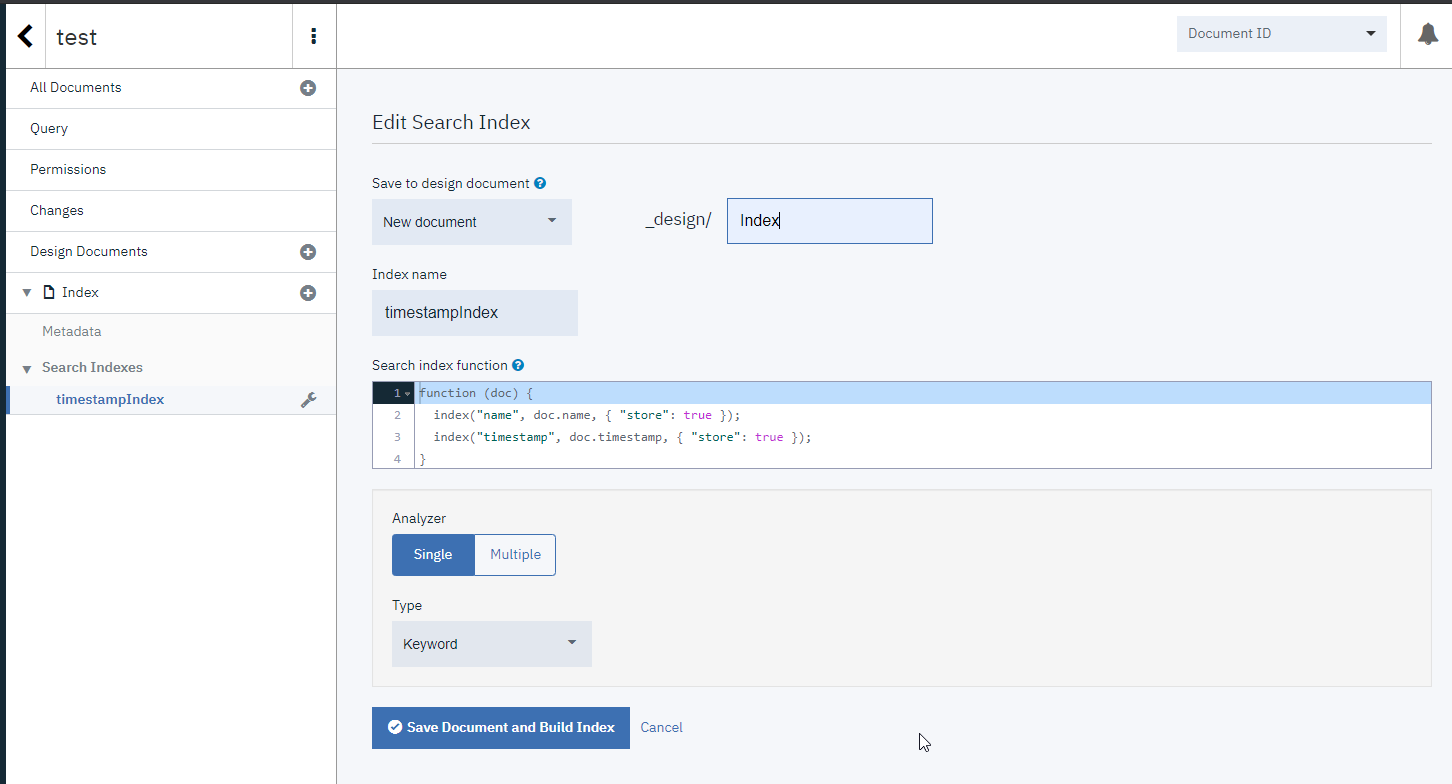Screen dimensions: 1452x784
Task: Click the test database name
Action: 77,38
